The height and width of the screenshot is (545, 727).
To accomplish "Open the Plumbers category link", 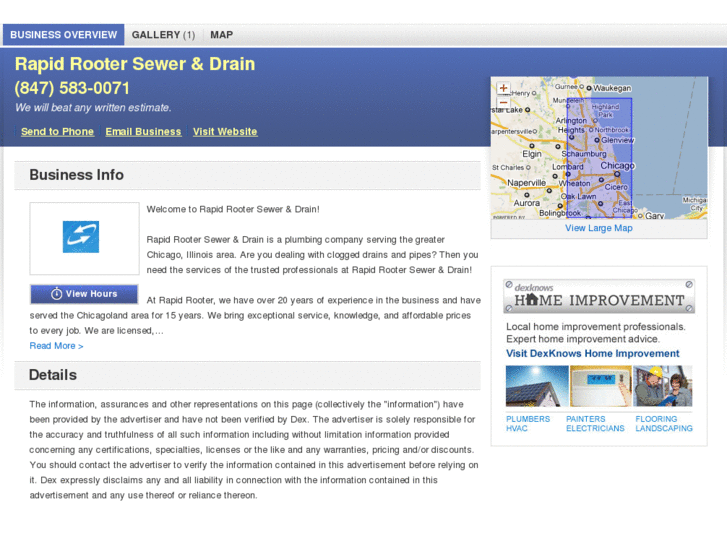I will (x=528, y=419).
